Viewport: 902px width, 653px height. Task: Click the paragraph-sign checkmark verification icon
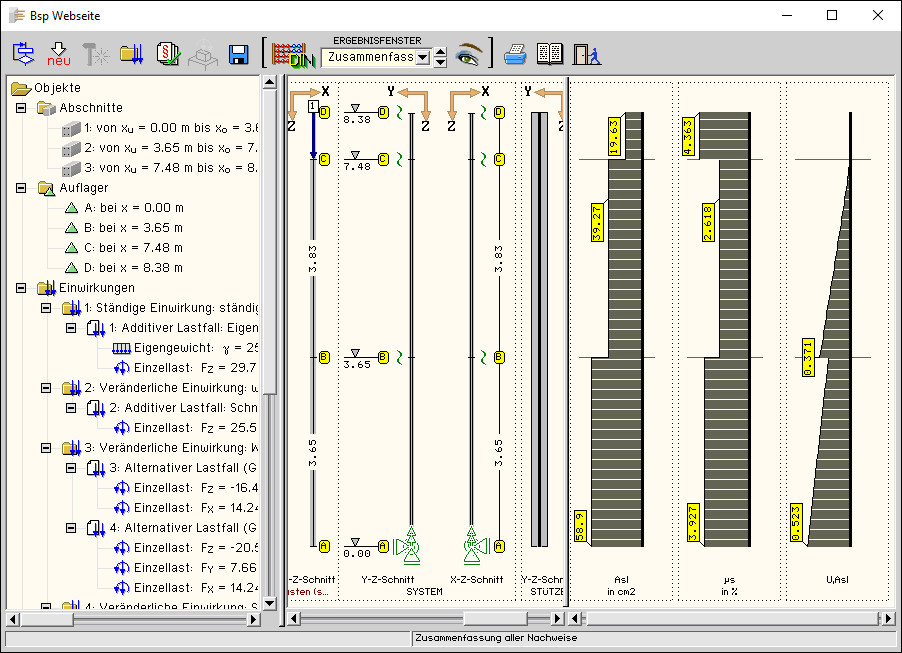tap(168, 54)
